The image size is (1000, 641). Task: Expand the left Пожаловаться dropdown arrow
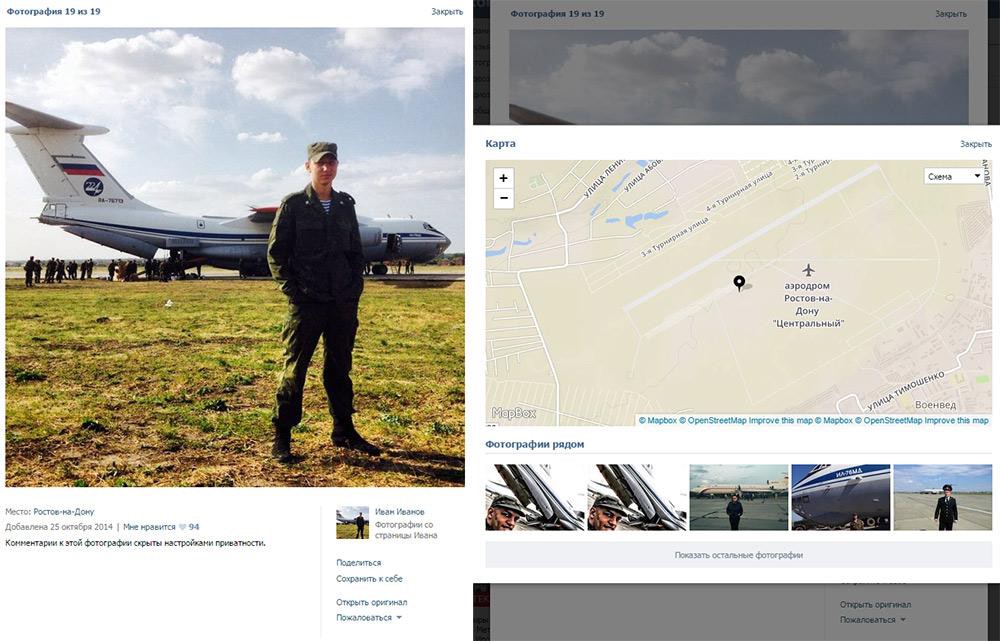(399, 617)
